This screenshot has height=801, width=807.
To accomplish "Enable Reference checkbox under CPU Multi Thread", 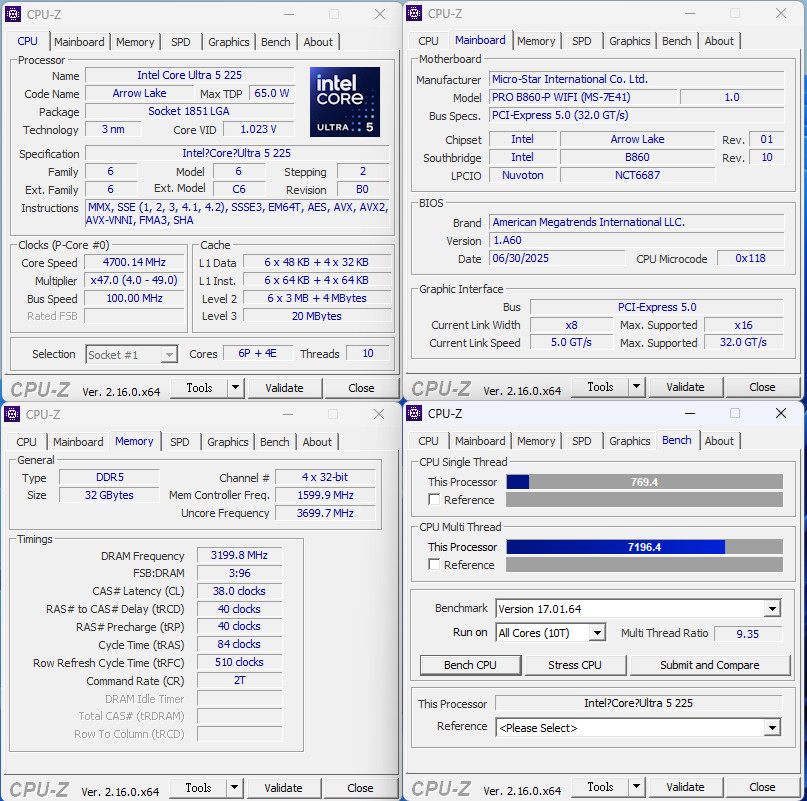I will tap(434, 565).
